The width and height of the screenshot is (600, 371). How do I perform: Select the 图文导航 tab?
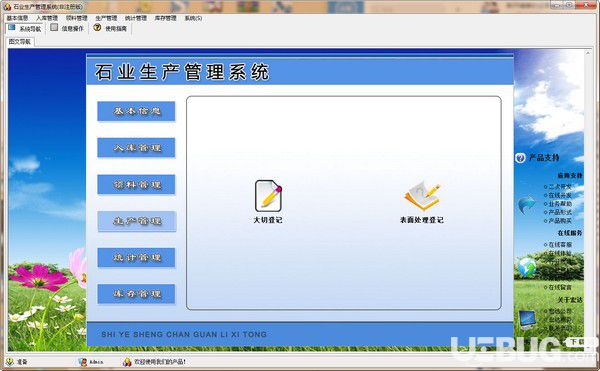pos(20,41)
